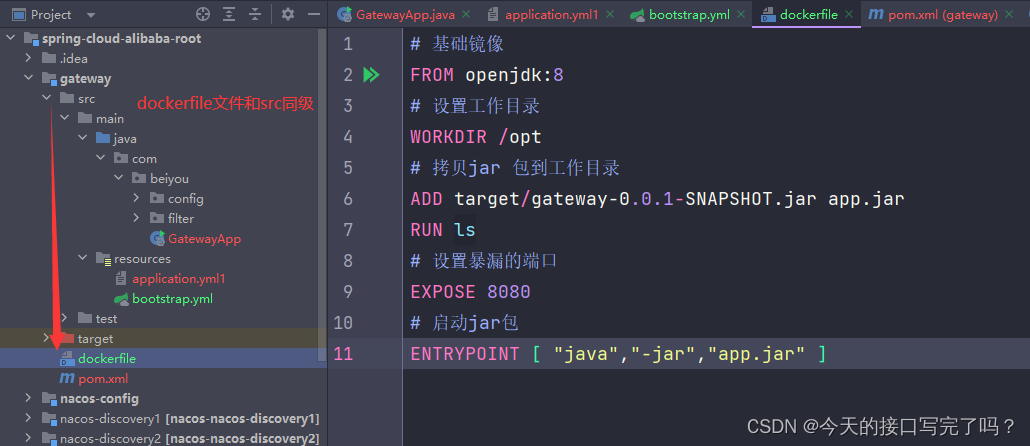Expand the config package
The image size is (1030, 446).
pyautogui.click(x=136, y=198)
